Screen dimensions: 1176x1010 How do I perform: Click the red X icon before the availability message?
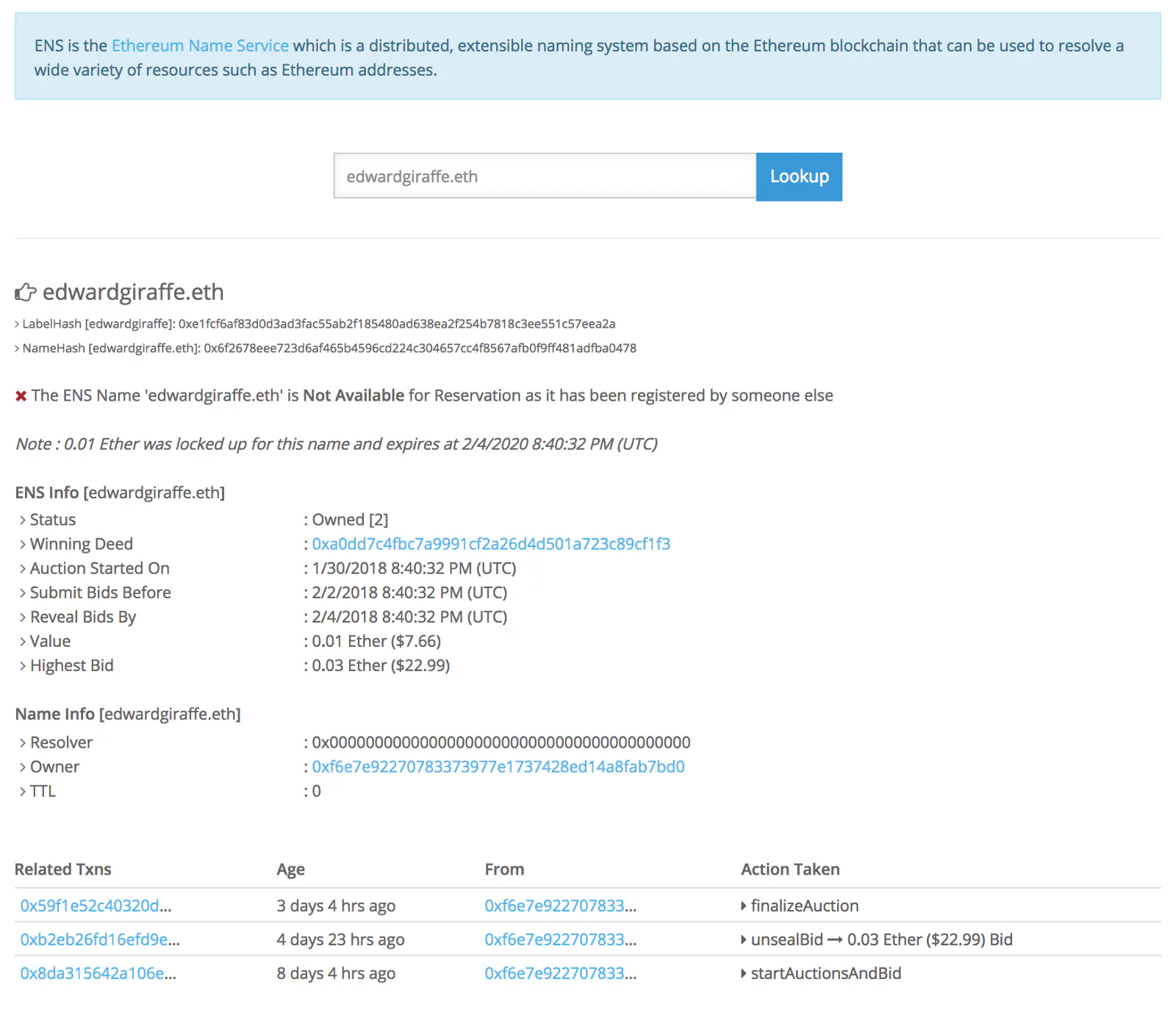pos(20,395)
